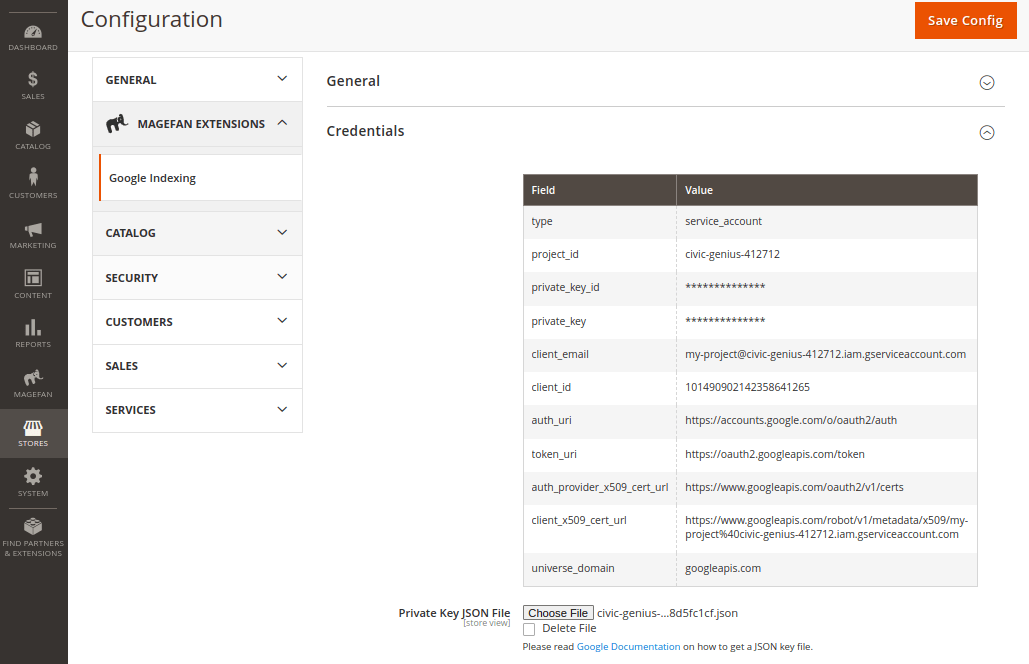Expand the General section circle arrow

[x=986, y=83]
